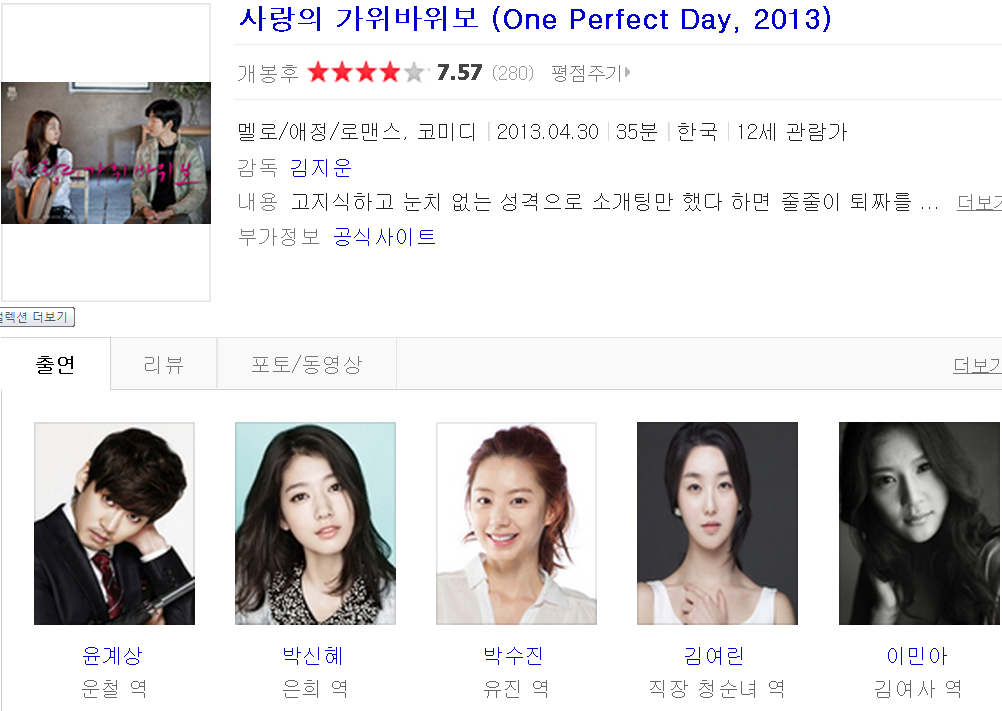Image resolution: width=1002 pixels, height=711 pixels.
Task: Open 컬렉션 더보기 button below poster
Action: (36, 317)
